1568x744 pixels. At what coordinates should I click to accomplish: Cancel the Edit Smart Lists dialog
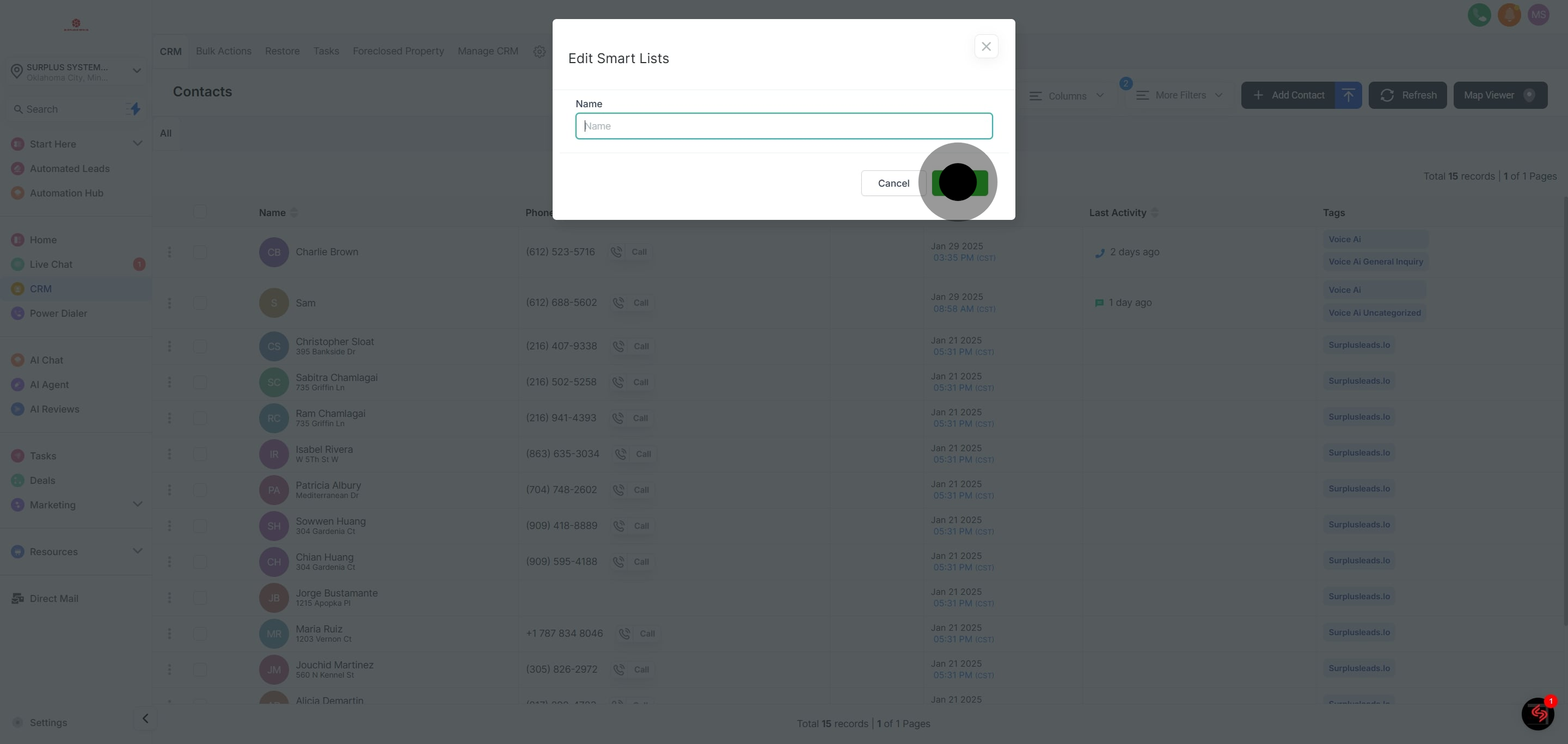[893, 183]
